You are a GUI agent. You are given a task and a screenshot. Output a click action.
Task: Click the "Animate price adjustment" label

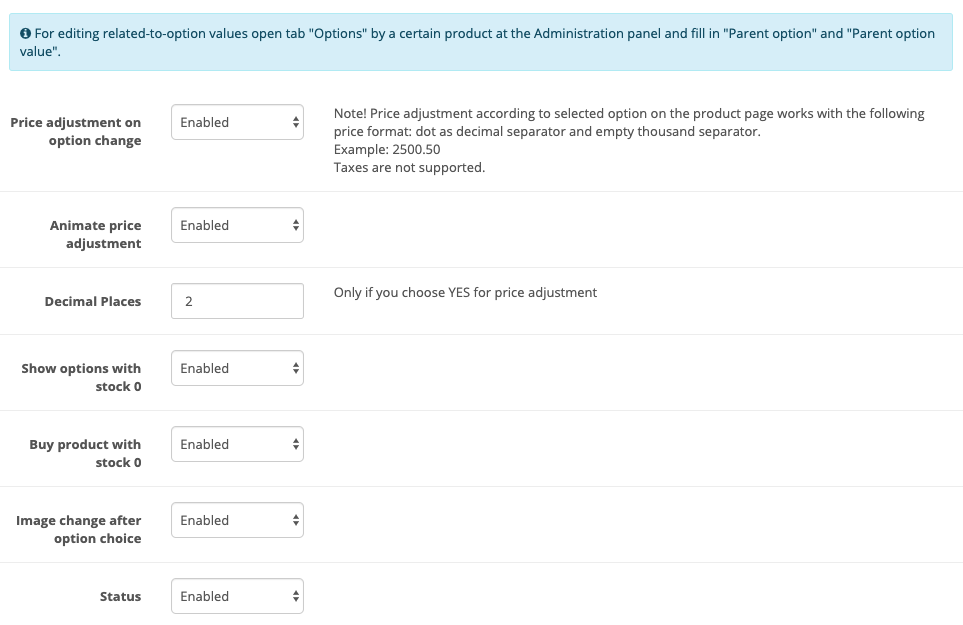[x=96, y=234]
